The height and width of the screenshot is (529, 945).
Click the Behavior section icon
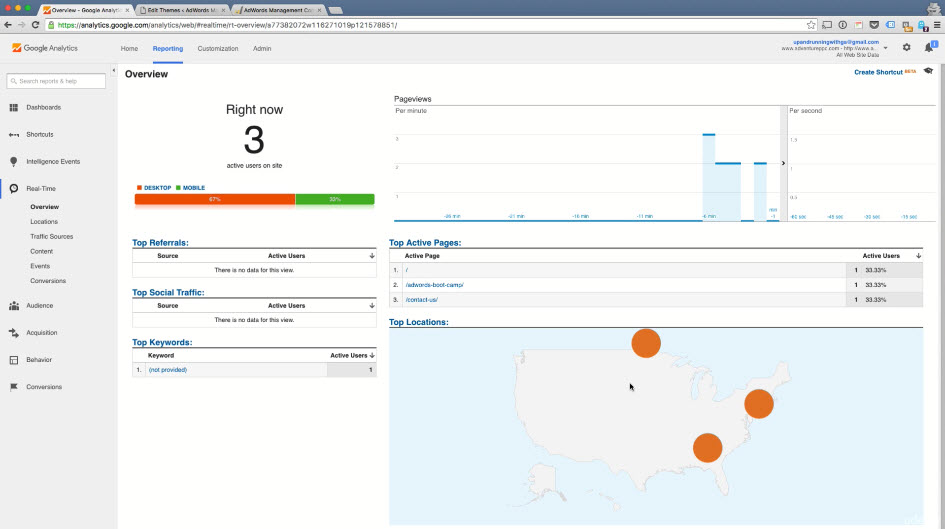click(x=14, y=360)
